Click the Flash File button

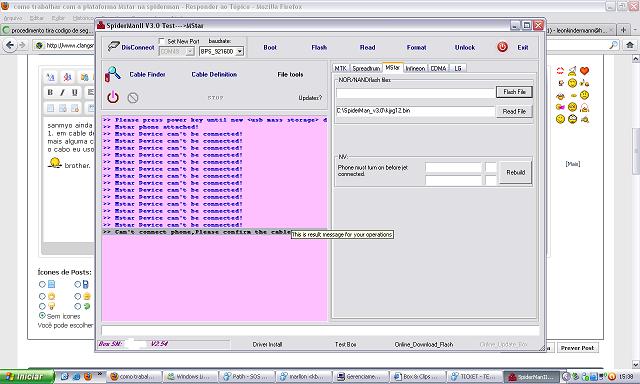[514, 92]
